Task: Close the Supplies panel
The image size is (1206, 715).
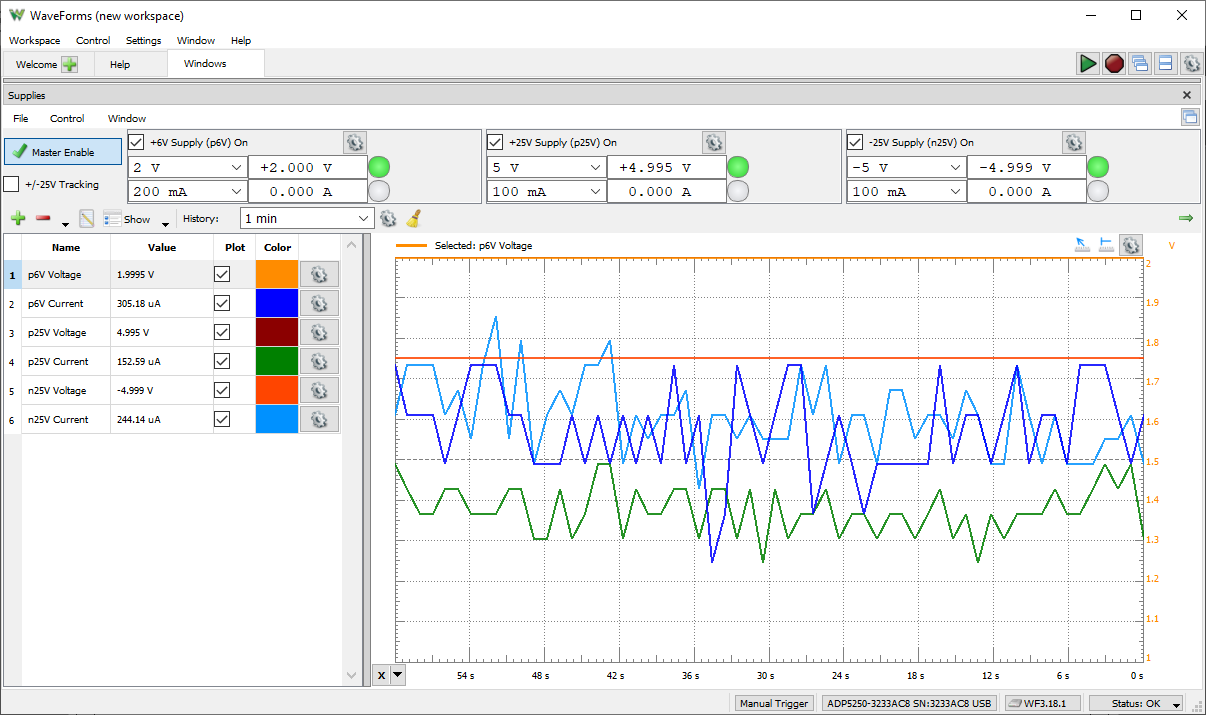Action: pyautogui.click(x=1187, y=95)
